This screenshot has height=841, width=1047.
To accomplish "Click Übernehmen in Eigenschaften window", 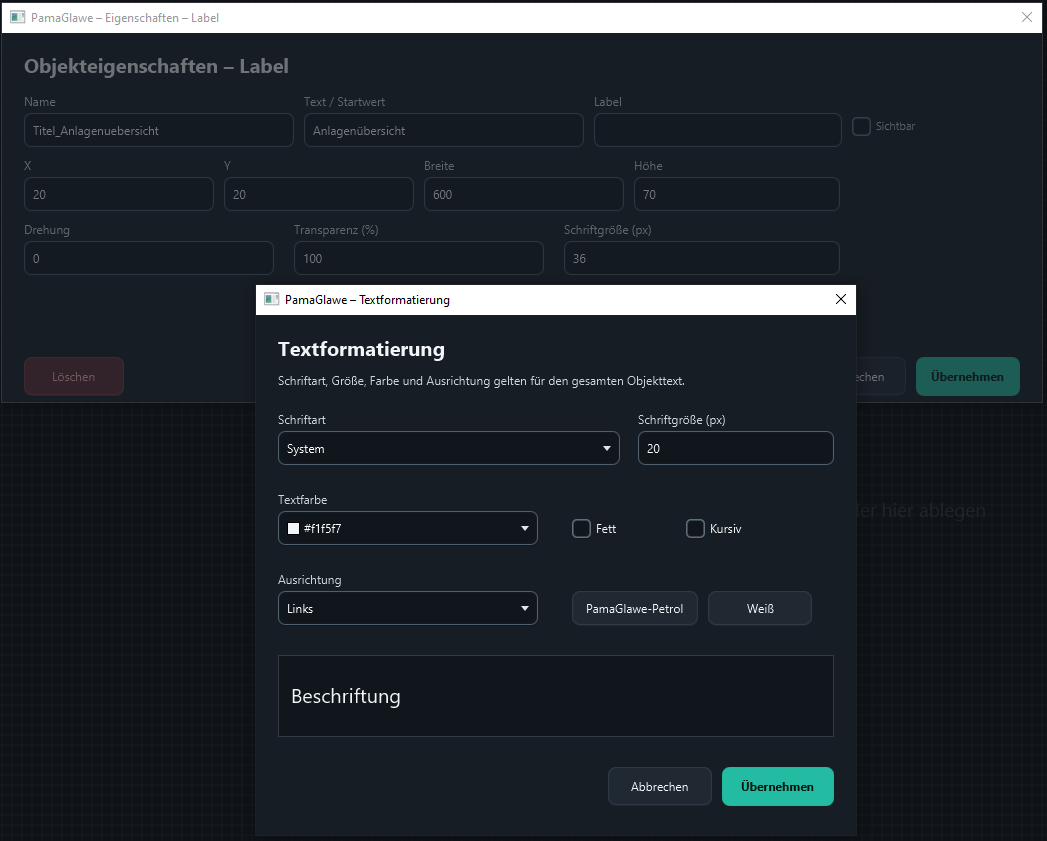I will point(968,377).
